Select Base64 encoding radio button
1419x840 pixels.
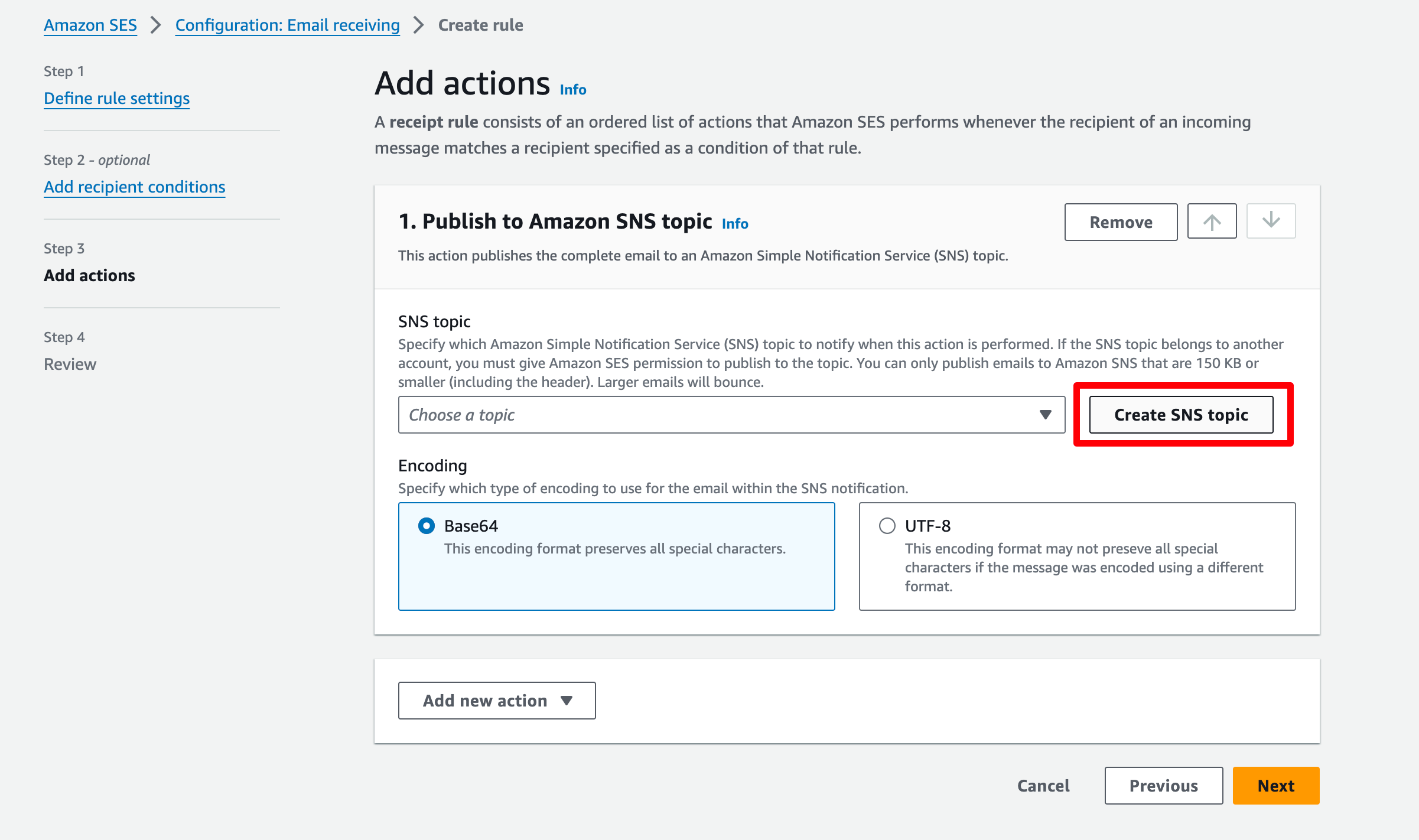click(x=426, y=526)
